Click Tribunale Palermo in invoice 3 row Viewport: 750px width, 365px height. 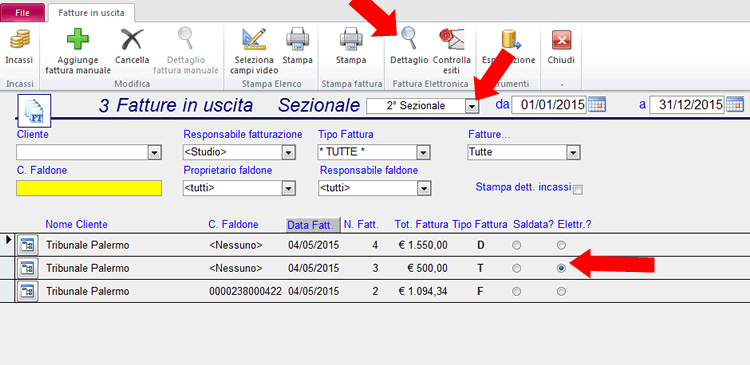tap(88, 268)
